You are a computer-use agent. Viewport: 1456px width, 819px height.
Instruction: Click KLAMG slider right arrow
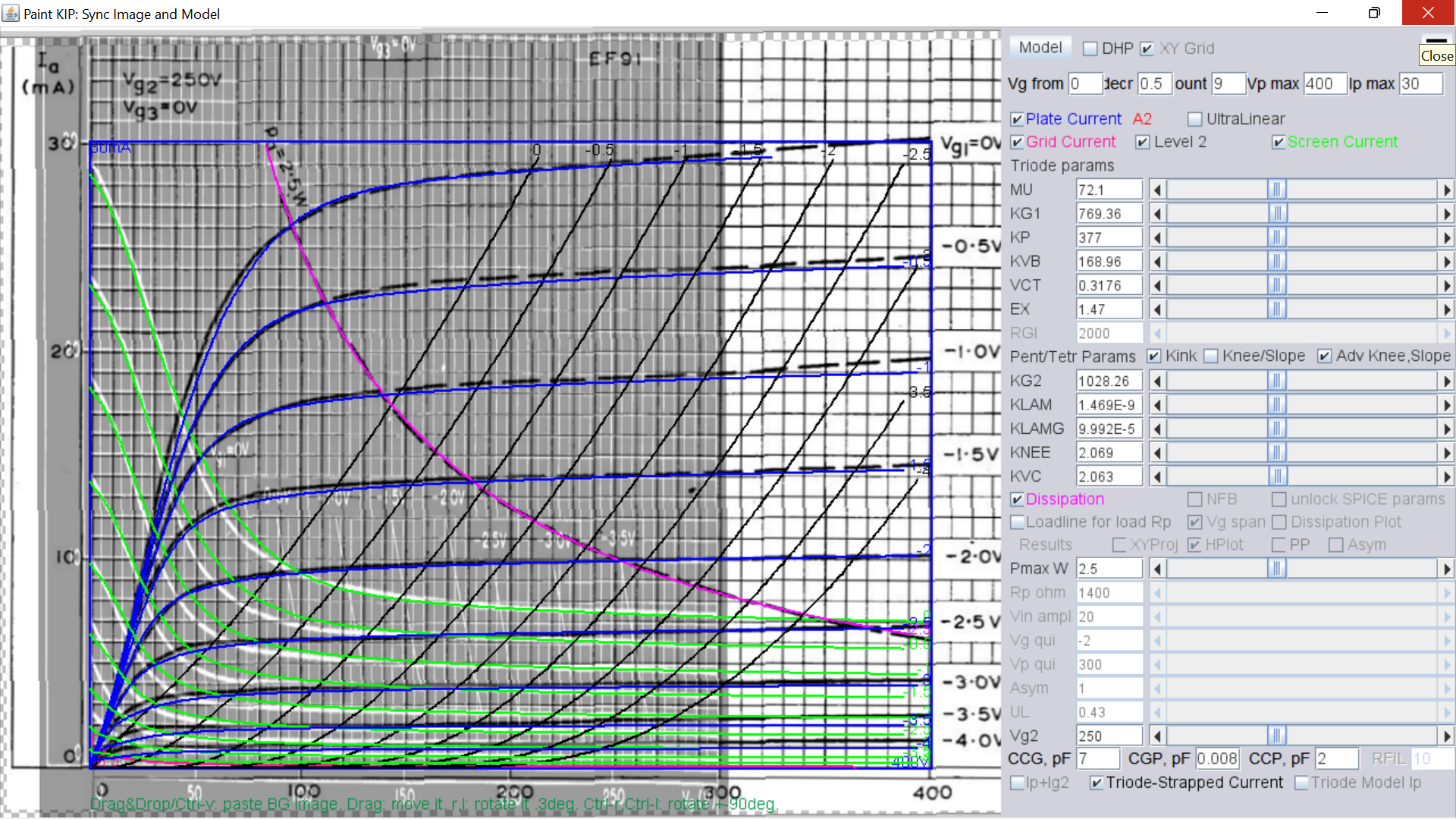(1446, 428)
